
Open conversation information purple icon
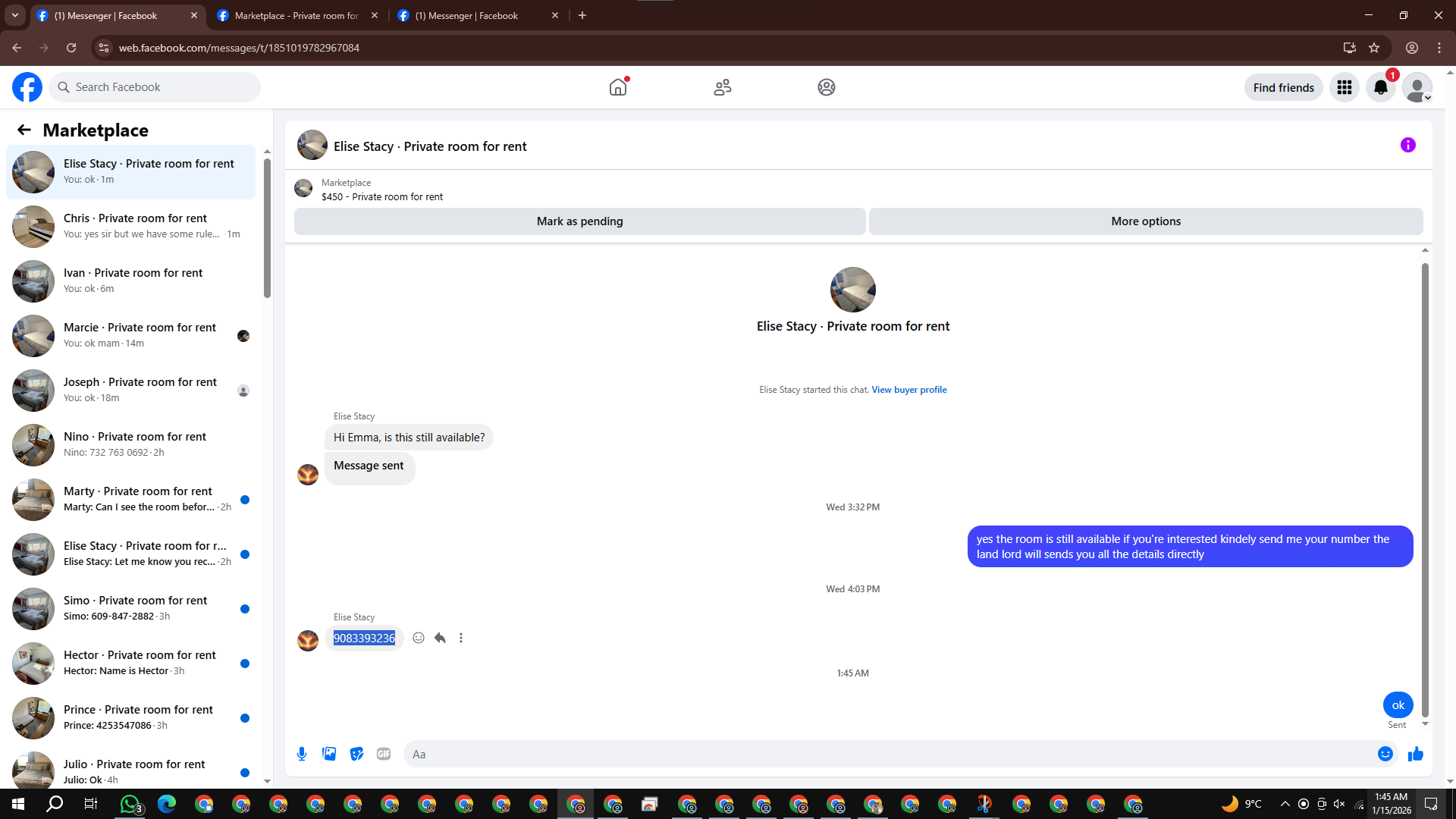point(1407,145)
